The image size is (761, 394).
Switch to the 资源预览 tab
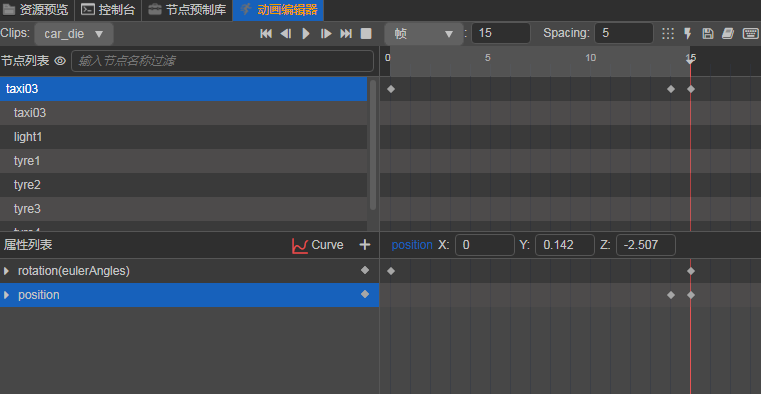pos(37,10)
